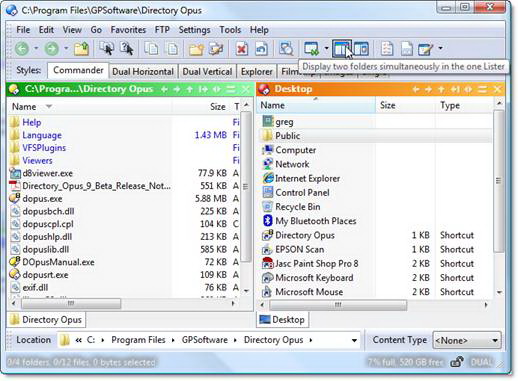
Task: Open dropdown arrow beside notepad icon
Action: coord(440,49)
